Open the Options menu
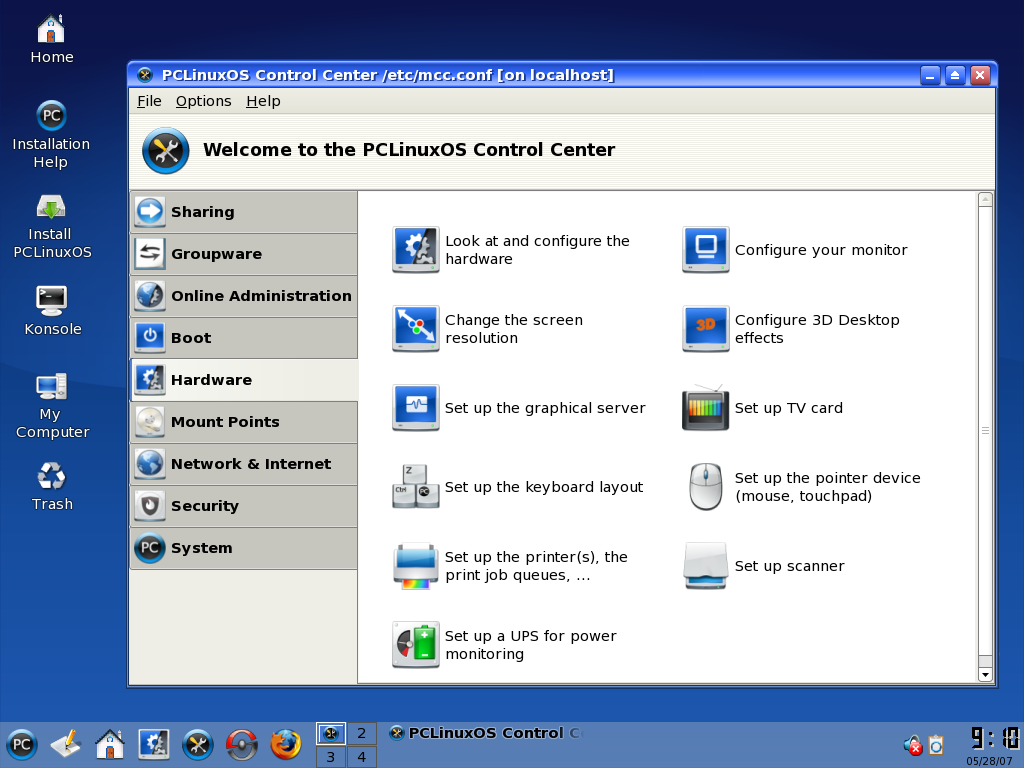 (x=203, y=101)
